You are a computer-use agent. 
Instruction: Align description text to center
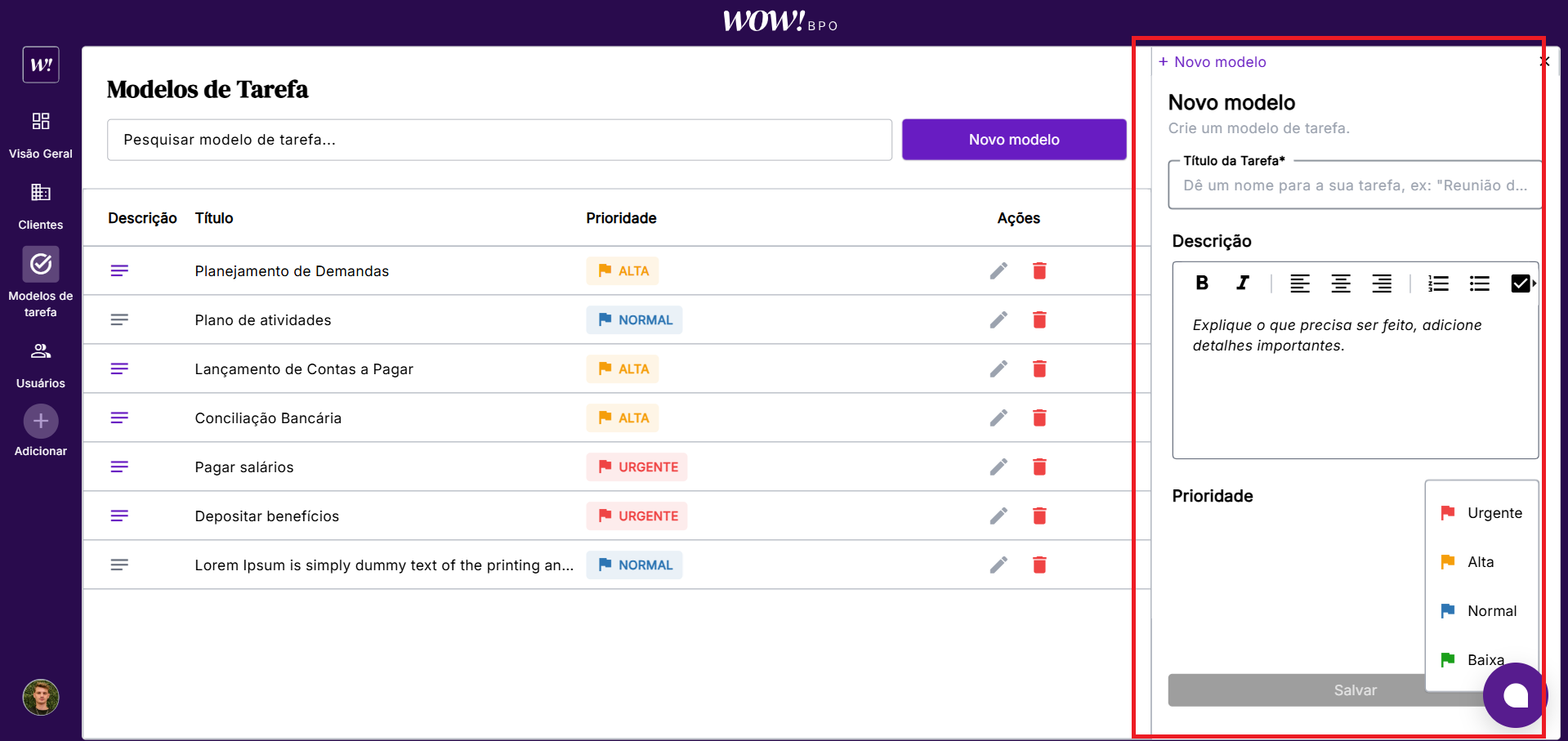coord(1340,283)
